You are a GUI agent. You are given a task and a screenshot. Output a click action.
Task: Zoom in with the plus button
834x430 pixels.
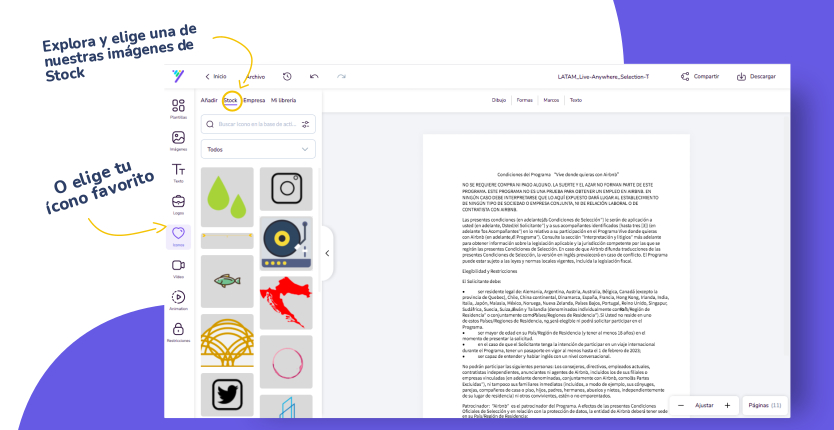point(727,405)
